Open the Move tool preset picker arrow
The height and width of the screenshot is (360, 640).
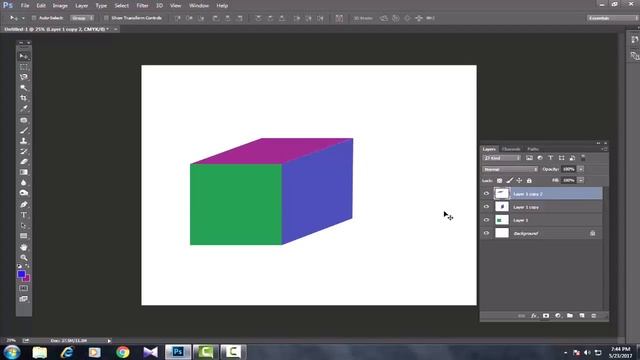pos(23,18)
